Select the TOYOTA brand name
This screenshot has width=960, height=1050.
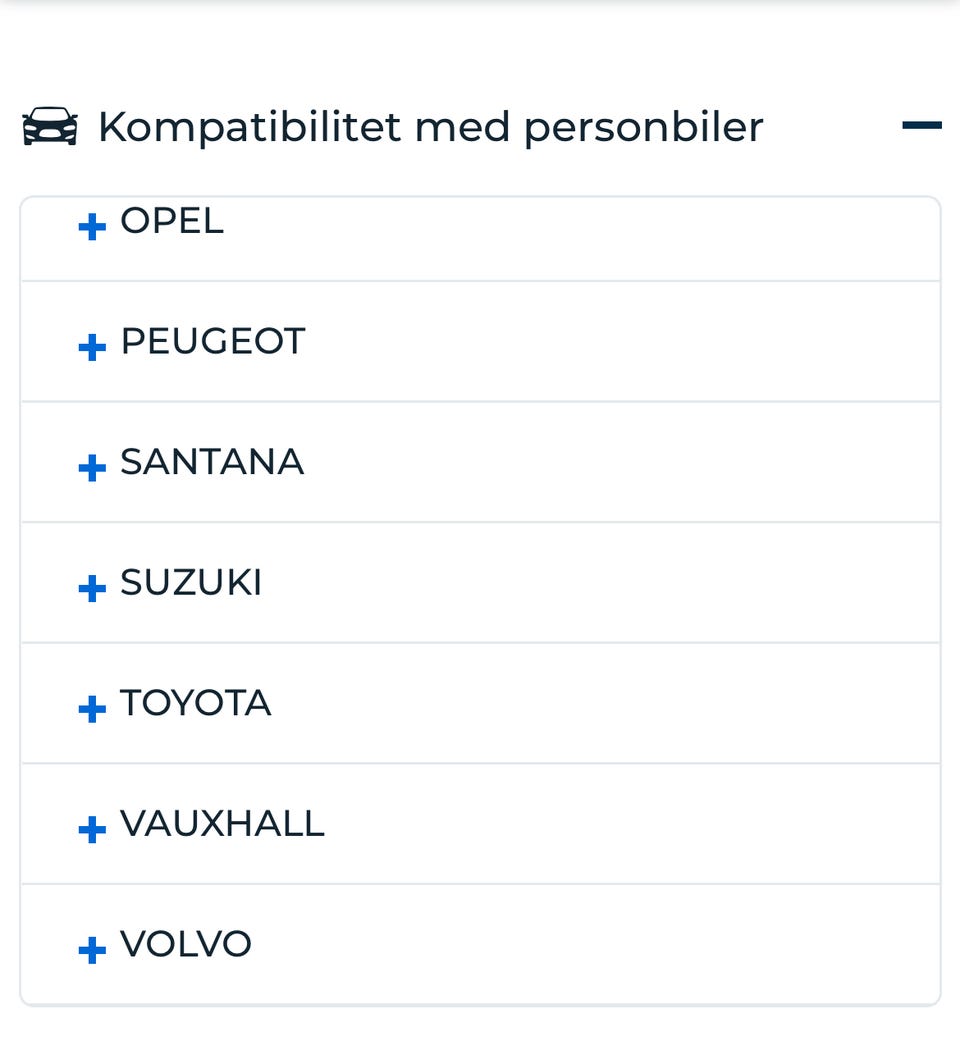pos(196,703)
